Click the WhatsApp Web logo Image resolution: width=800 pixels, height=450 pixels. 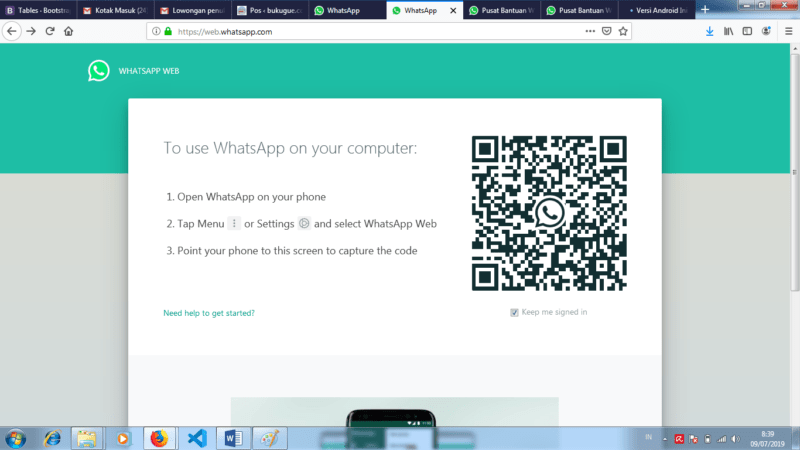[x=98, y=70]
